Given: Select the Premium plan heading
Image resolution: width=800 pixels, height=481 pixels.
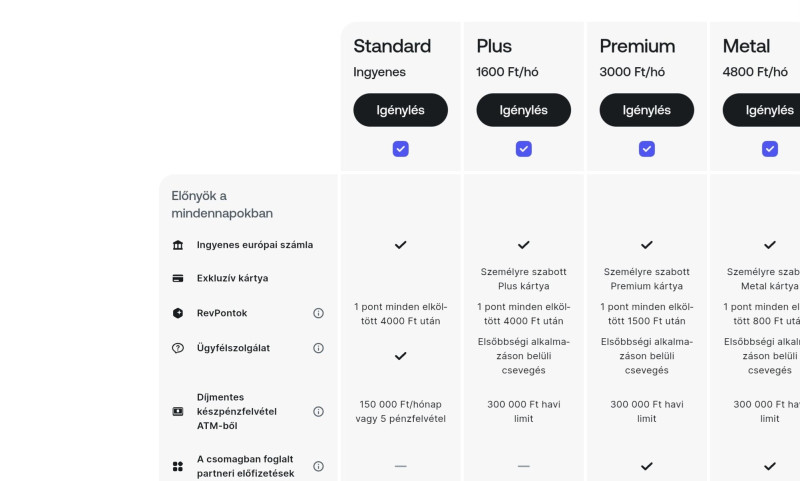Looking at the screenshot, I should coord(636,46).
